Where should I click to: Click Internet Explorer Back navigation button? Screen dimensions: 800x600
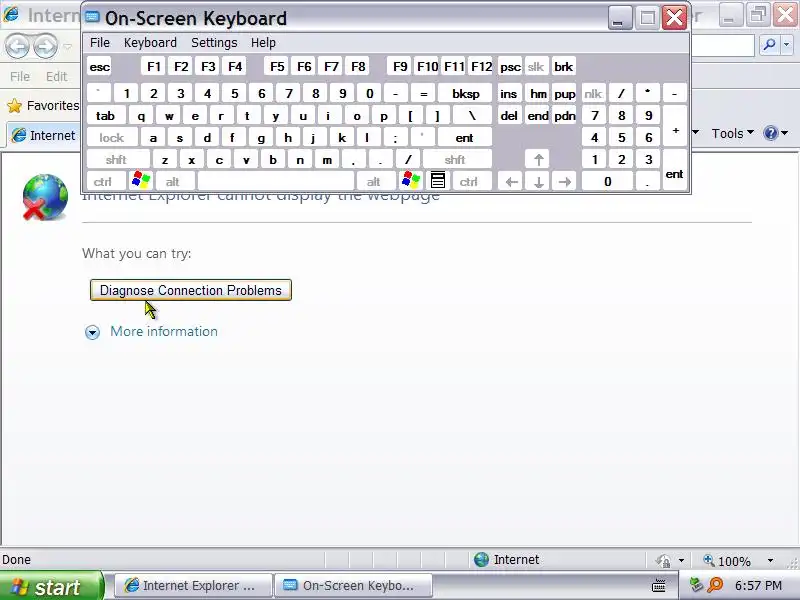[17, 46]
